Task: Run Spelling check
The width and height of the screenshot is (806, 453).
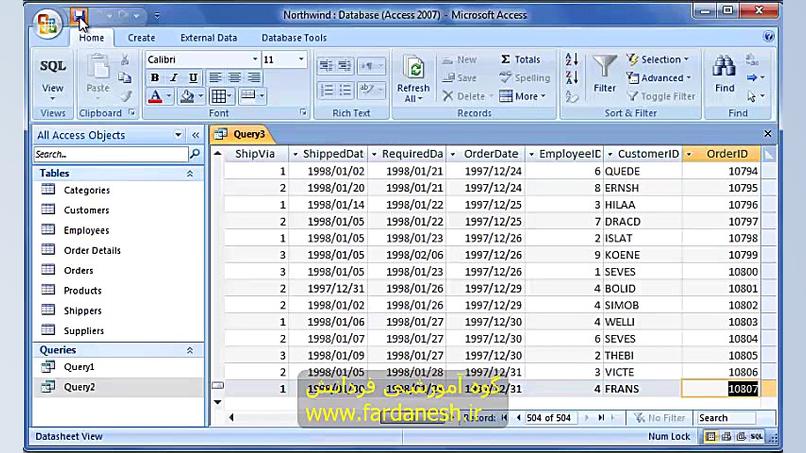Action: (x=524, y=78)
